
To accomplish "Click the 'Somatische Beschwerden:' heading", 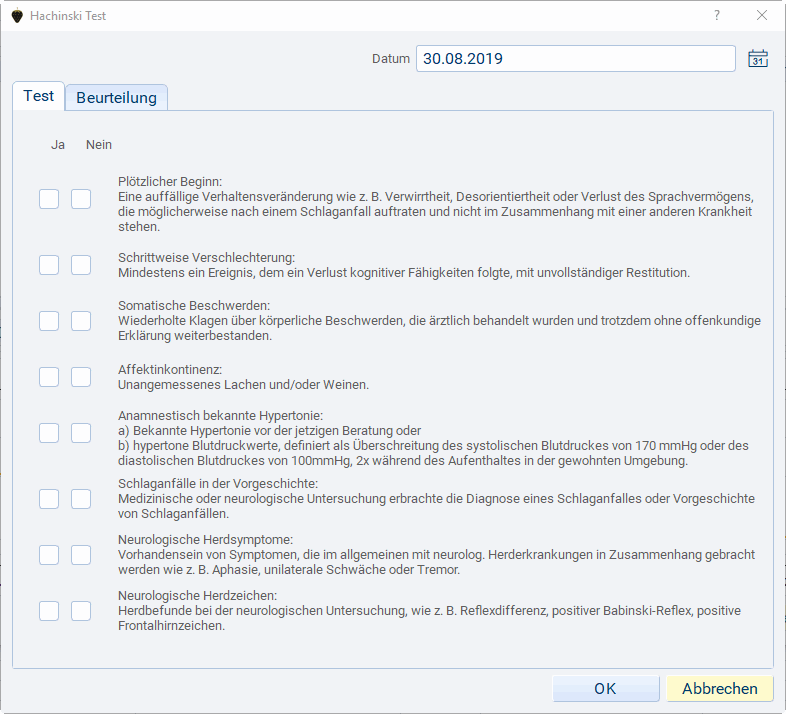I will pyautogui.click(x=194, y=306).
